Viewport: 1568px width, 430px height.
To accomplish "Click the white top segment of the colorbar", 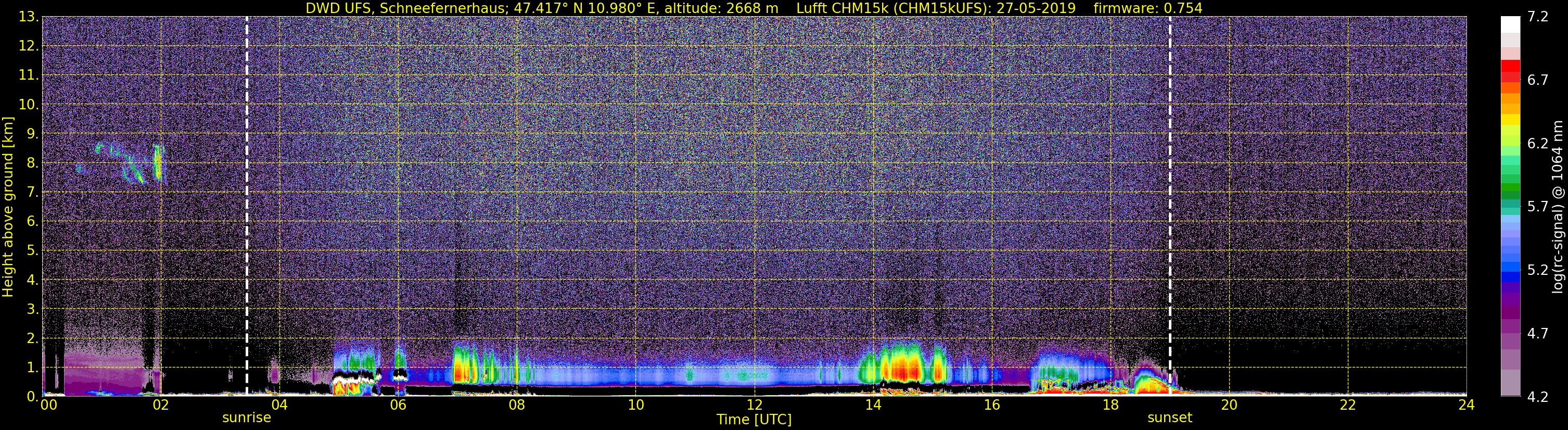I will coord(1511,24).
